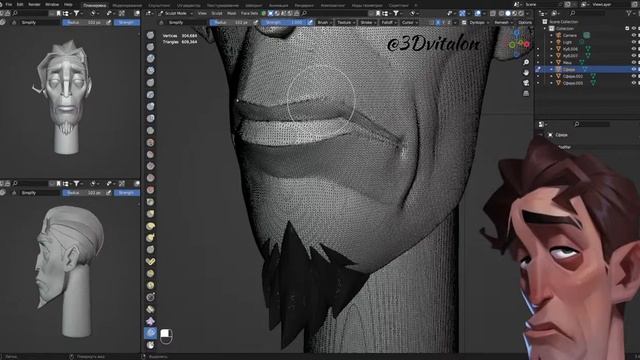This screenshot has height=360, width=640.
Task: Toggle the camera view gizmo
Action: [526, 83]
